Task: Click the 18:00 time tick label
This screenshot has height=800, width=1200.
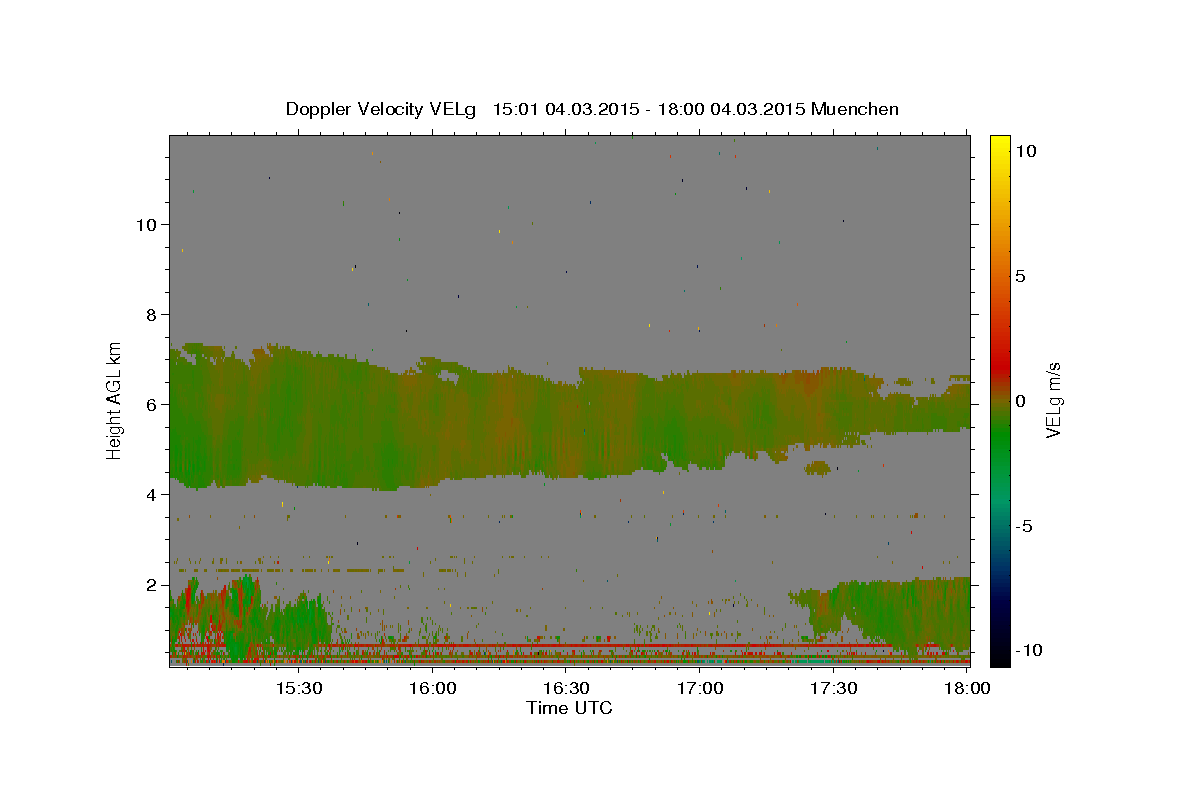Action: pos(967,689)
